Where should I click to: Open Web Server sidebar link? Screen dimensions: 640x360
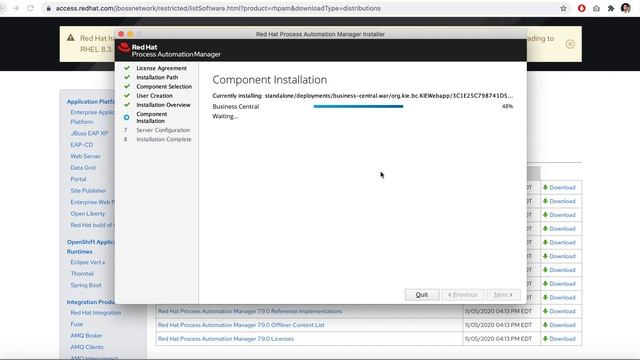[85, 156]
